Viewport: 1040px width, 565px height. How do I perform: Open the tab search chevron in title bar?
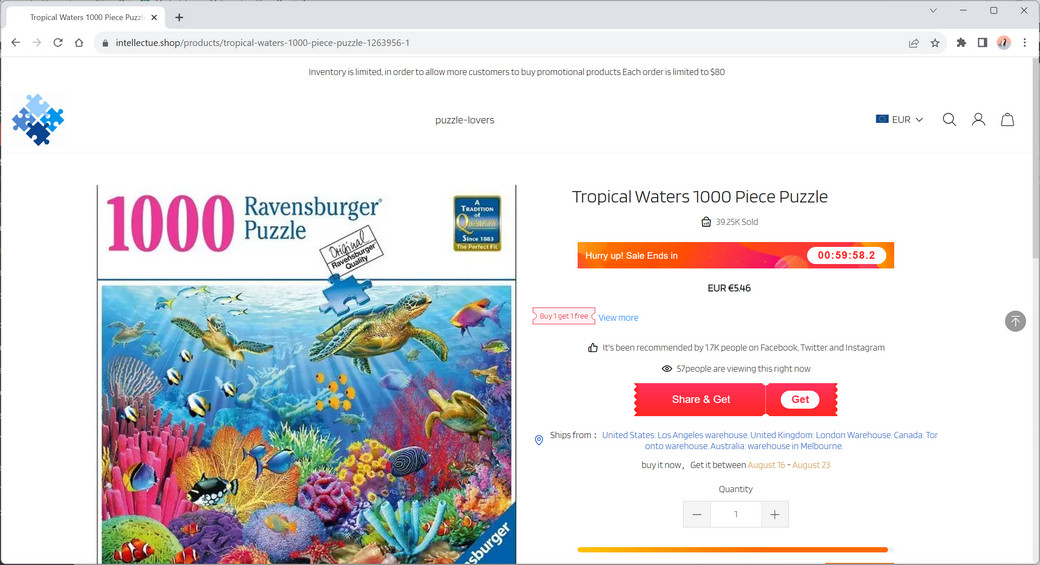pos(933,11)
